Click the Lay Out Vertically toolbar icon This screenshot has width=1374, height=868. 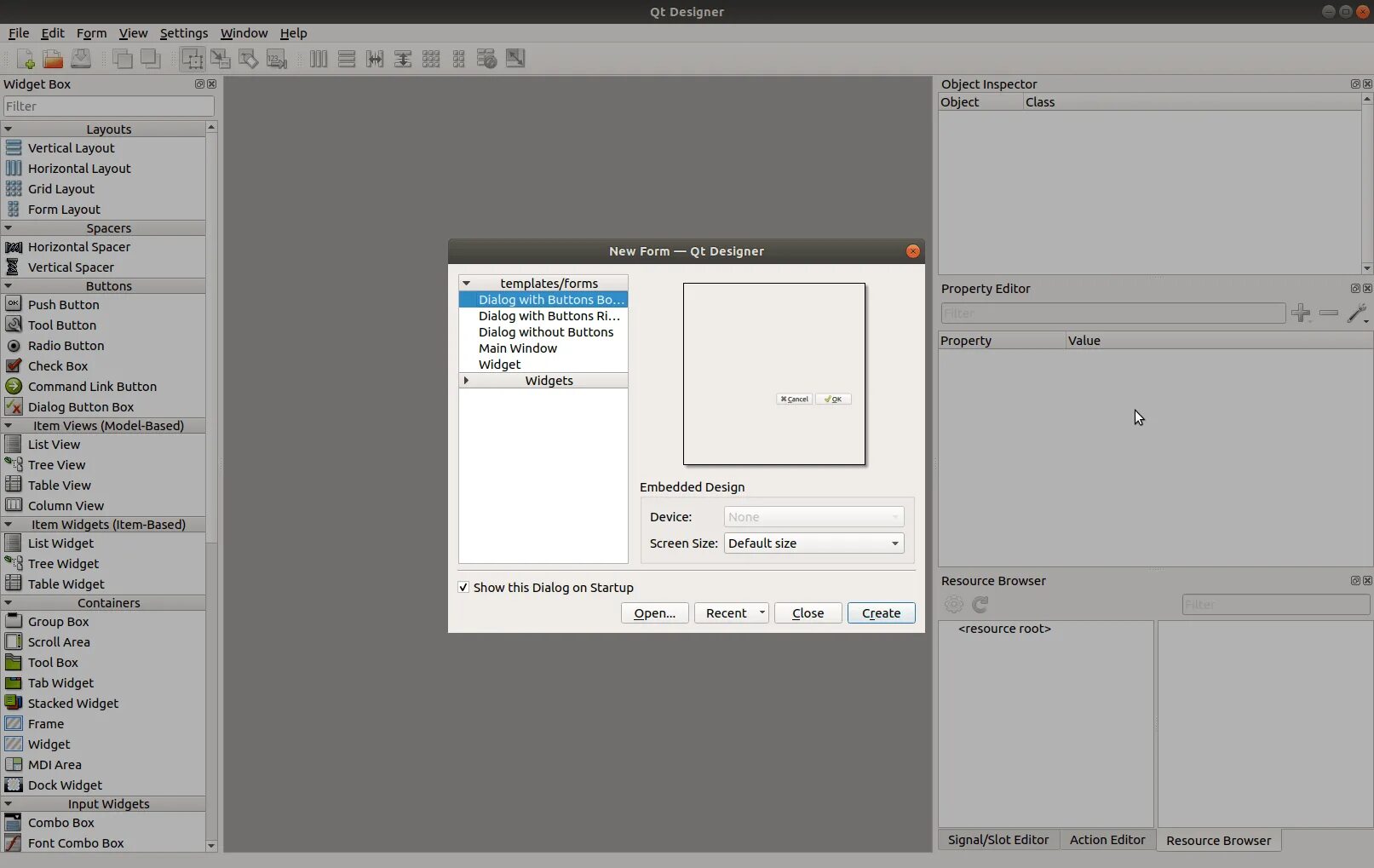tap(347, 59)
